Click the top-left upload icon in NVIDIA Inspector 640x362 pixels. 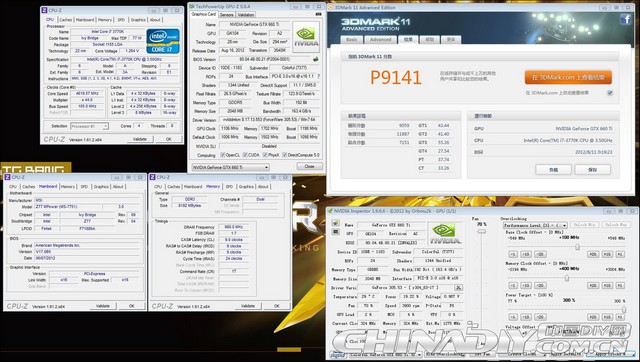tap(335, 223)
